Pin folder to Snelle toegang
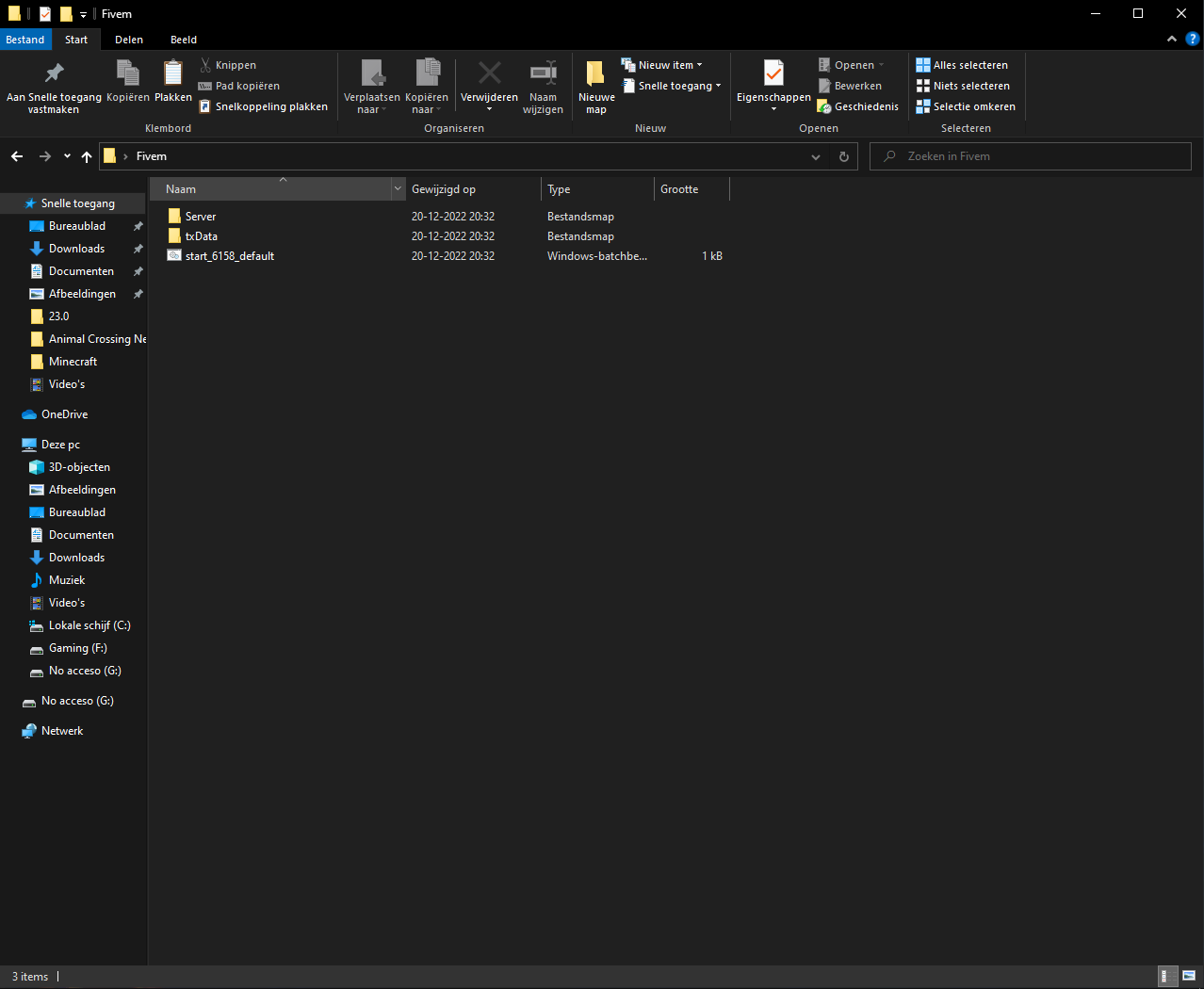 pos(54,87)
